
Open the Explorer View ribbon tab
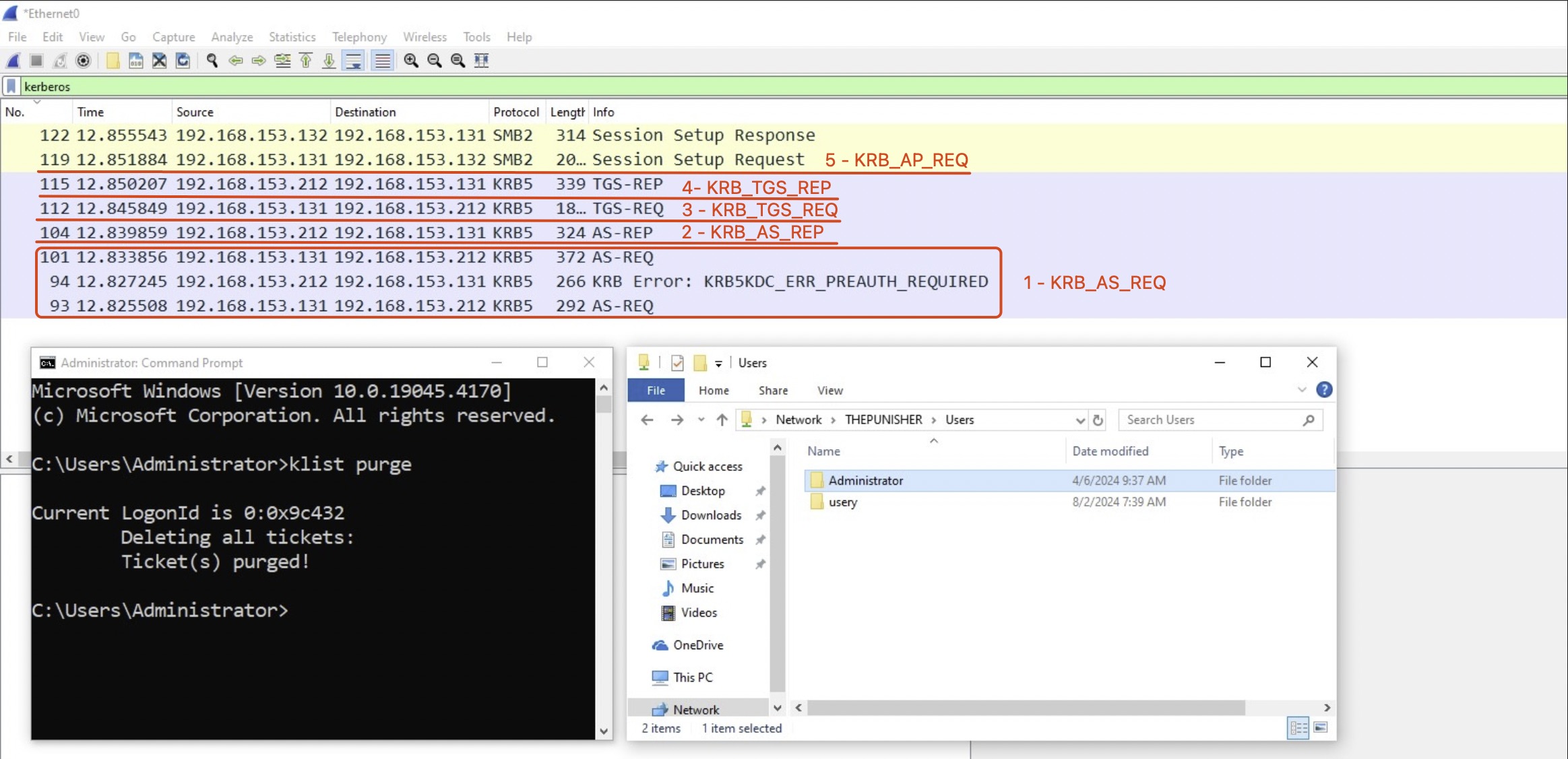pos(830,391)
